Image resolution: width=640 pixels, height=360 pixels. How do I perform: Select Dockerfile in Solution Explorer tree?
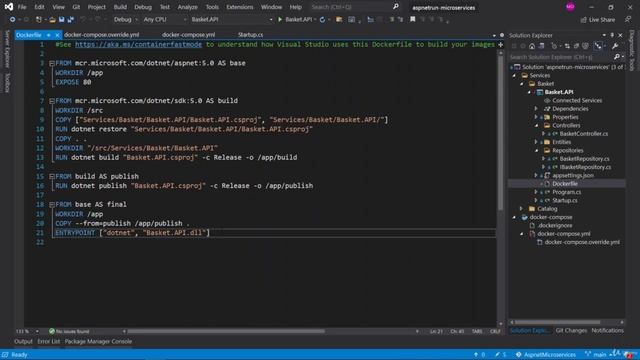point(564,184)
